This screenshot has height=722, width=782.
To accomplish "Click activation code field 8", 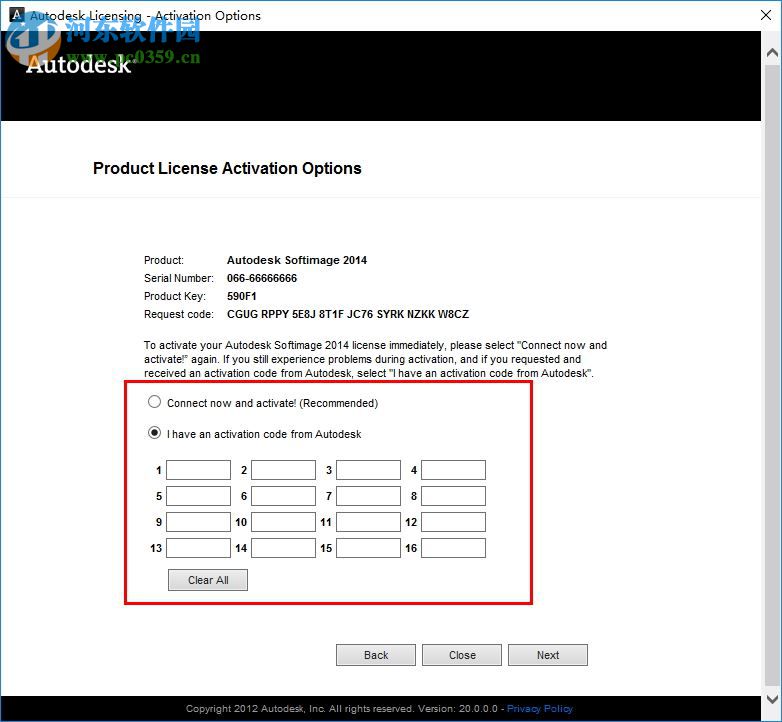I will pyautogui.click(x=453, y=496).
